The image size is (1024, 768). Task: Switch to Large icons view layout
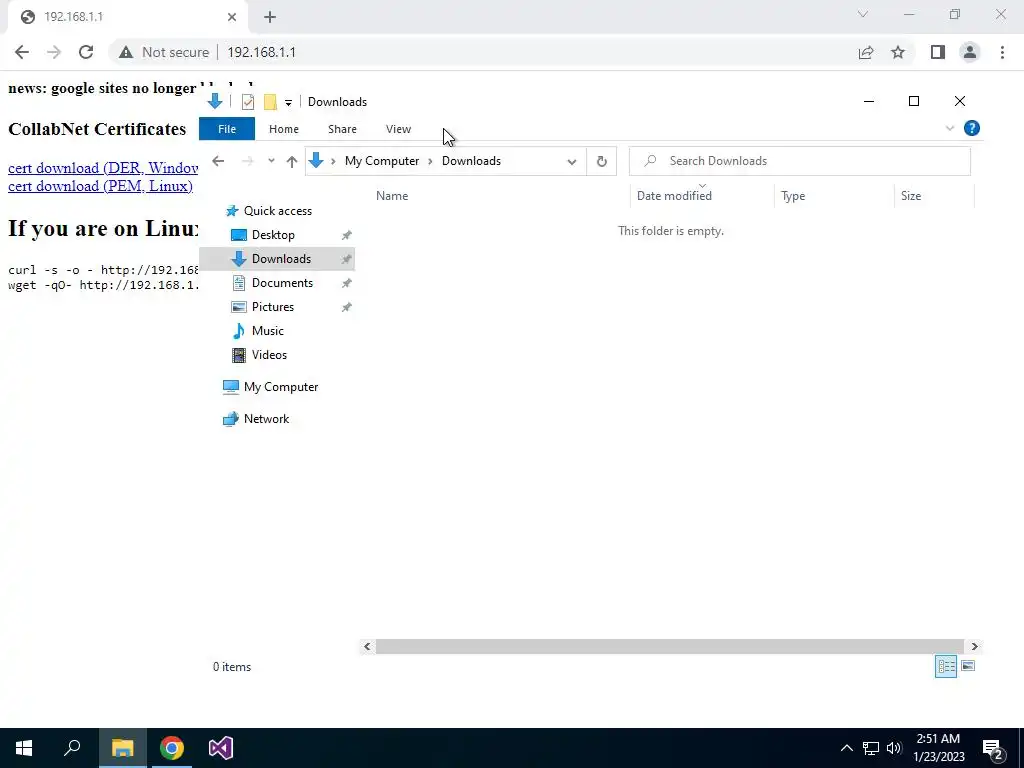pos(968,666)
